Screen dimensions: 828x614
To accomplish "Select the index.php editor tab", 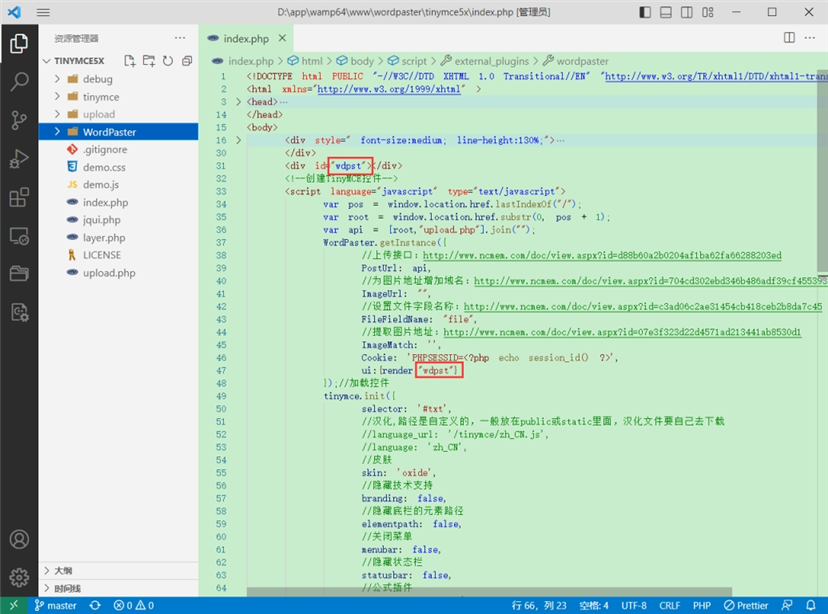I will (x=246, y=38).
